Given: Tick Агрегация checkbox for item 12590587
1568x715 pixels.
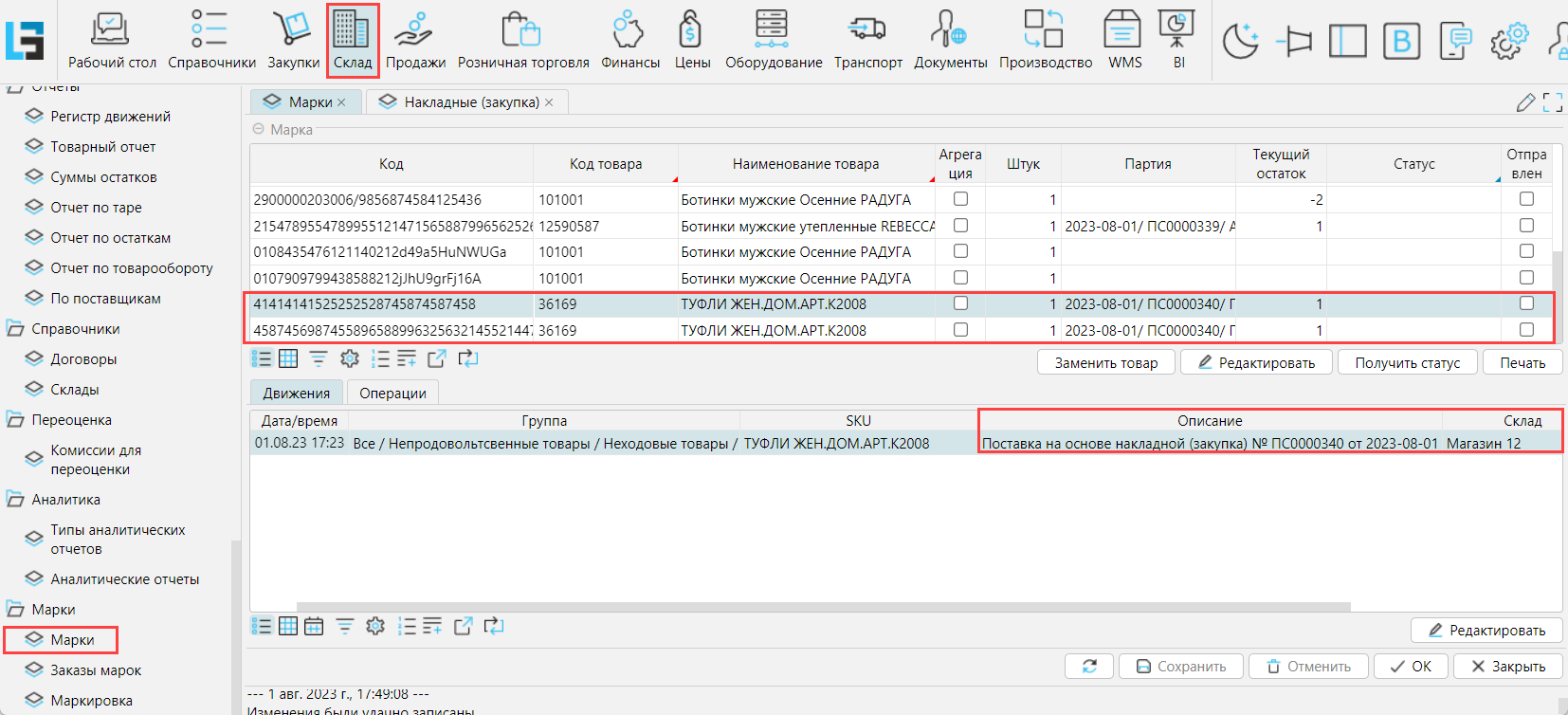Looking at the screenshot, I should [x=960, y=226].
